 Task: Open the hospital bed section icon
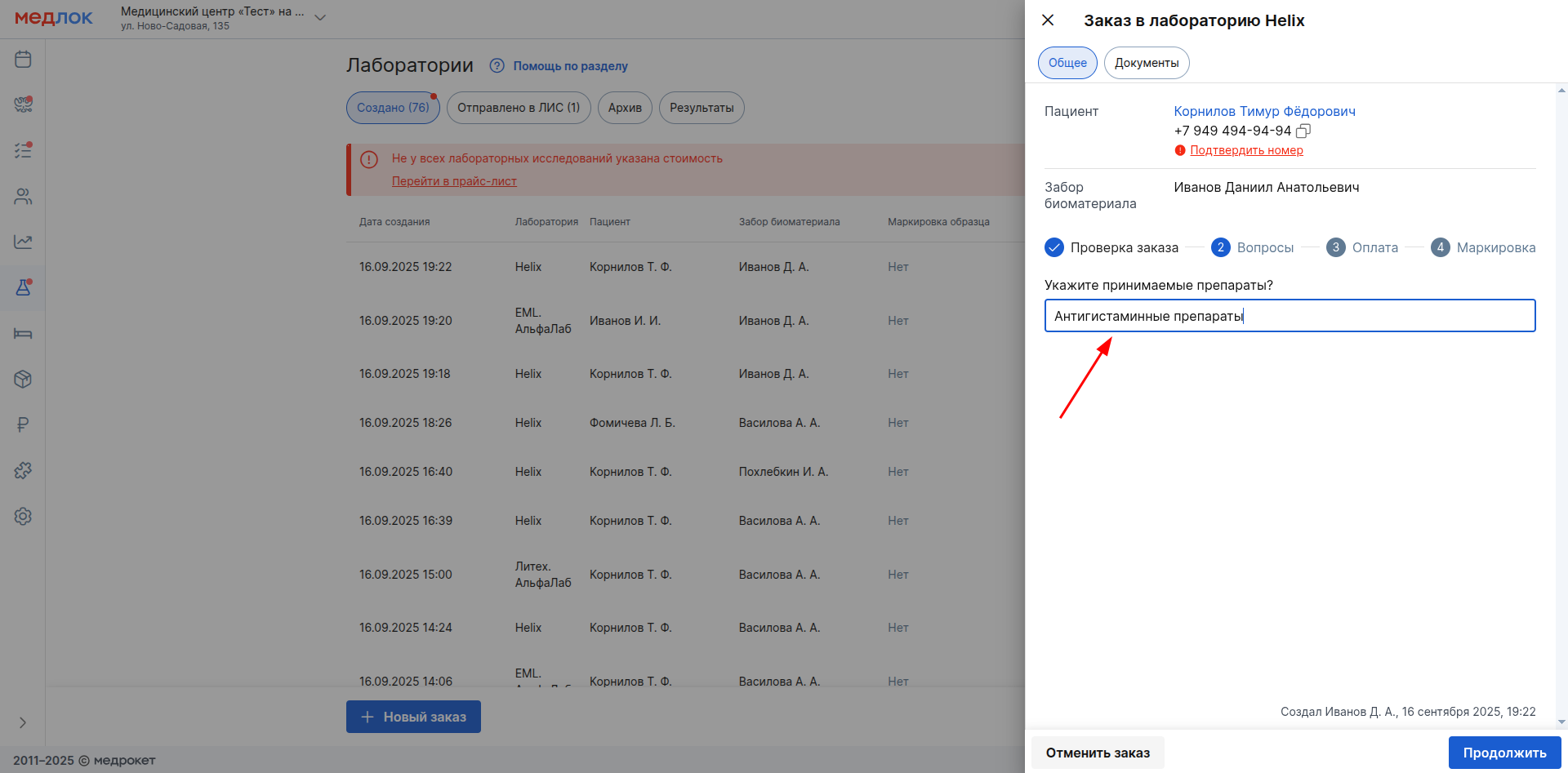(x=23, y=333)
